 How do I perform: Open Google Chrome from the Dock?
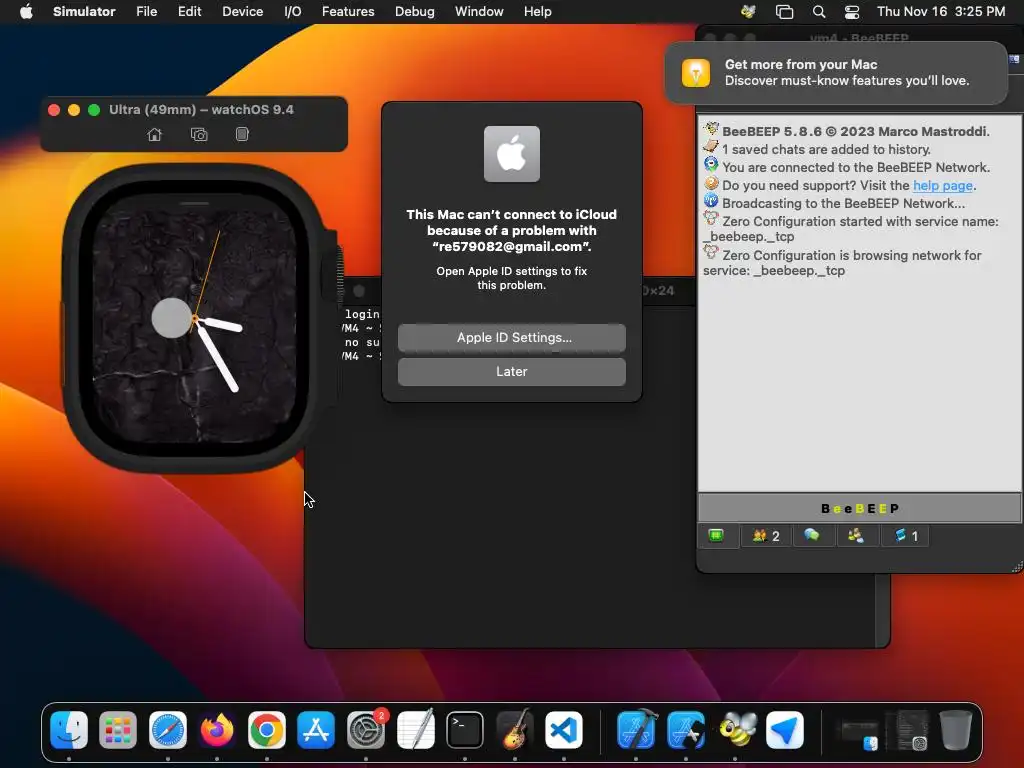[266, 729]
